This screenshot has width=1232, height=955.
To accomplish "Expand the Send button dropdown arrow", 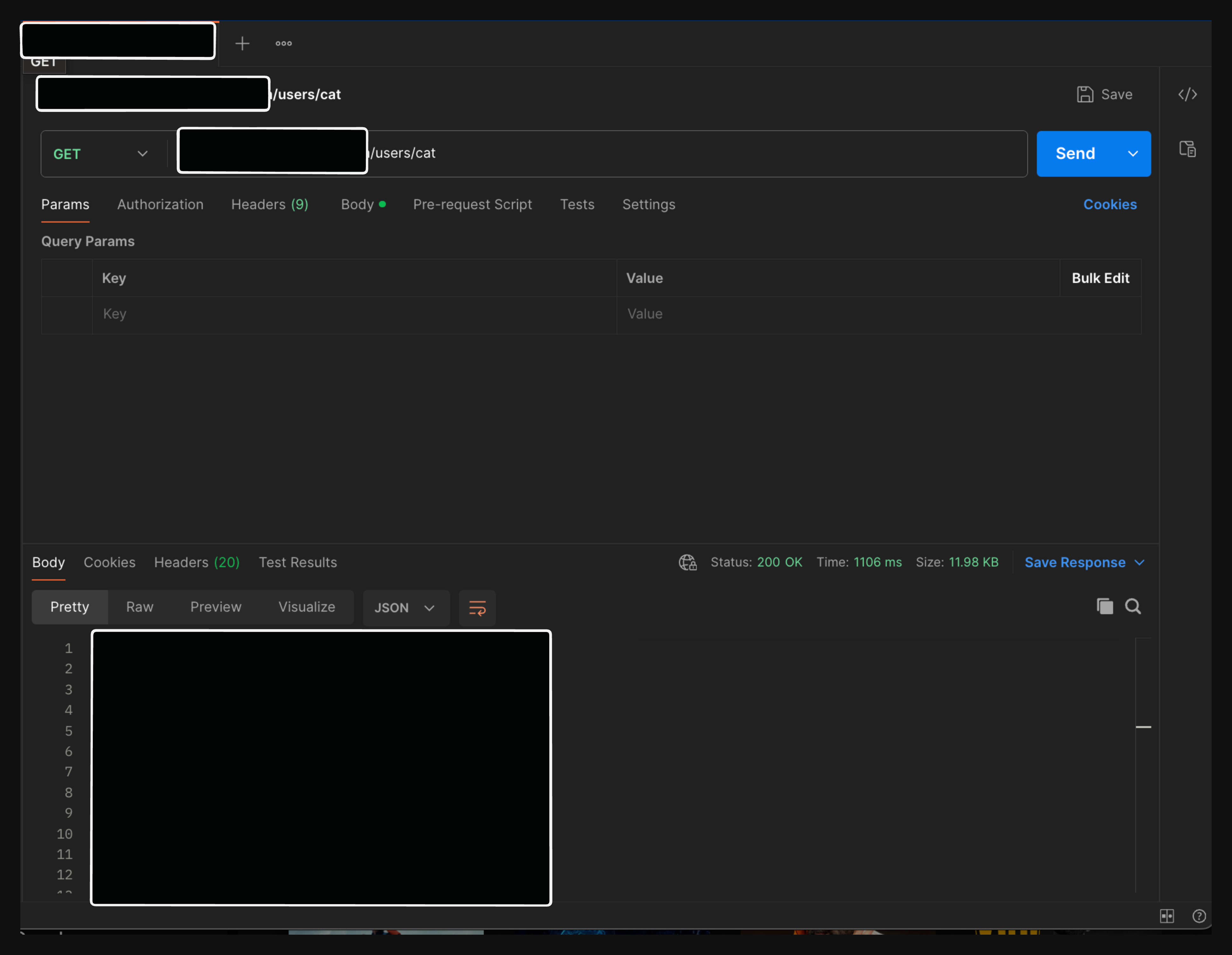I will click(x=1132, y=154).
